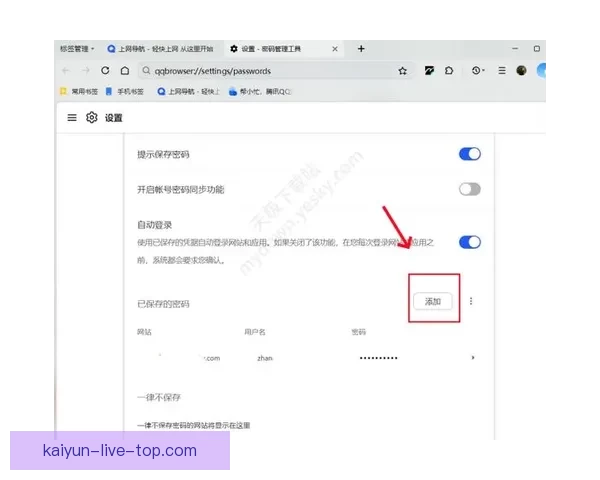Click the 设置 gear icon
Image resolution: width=600 pixels, height=480 pixels.
click(92, 118)
